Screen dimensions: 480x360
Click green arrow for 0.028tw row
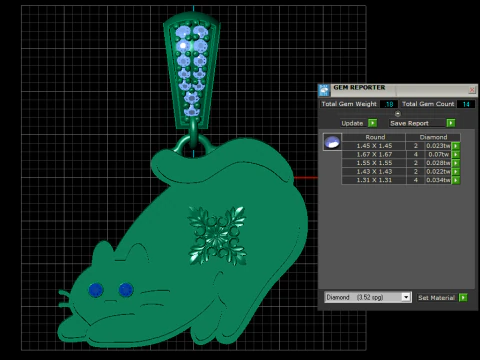(456, 163)
